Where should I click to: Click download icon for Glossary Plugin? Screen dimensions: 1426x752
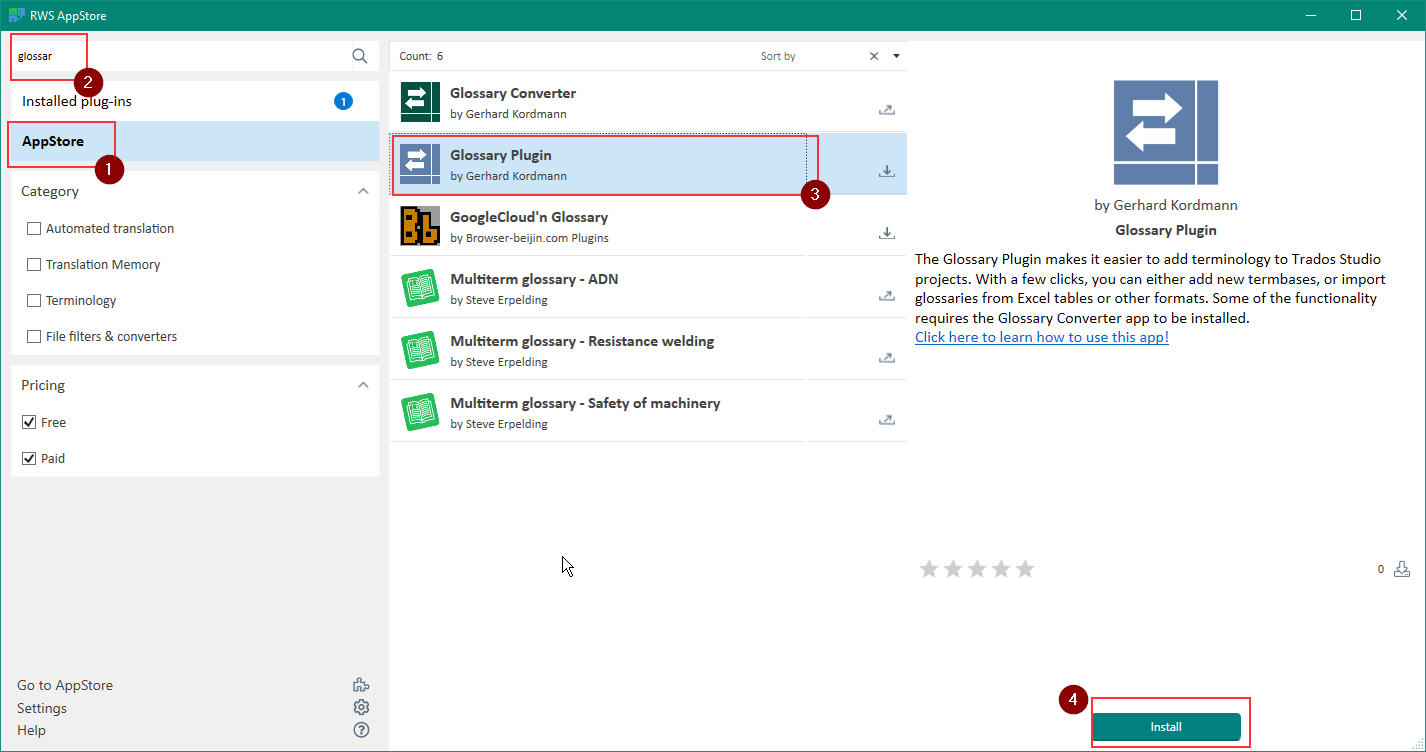tap(886, 171)
